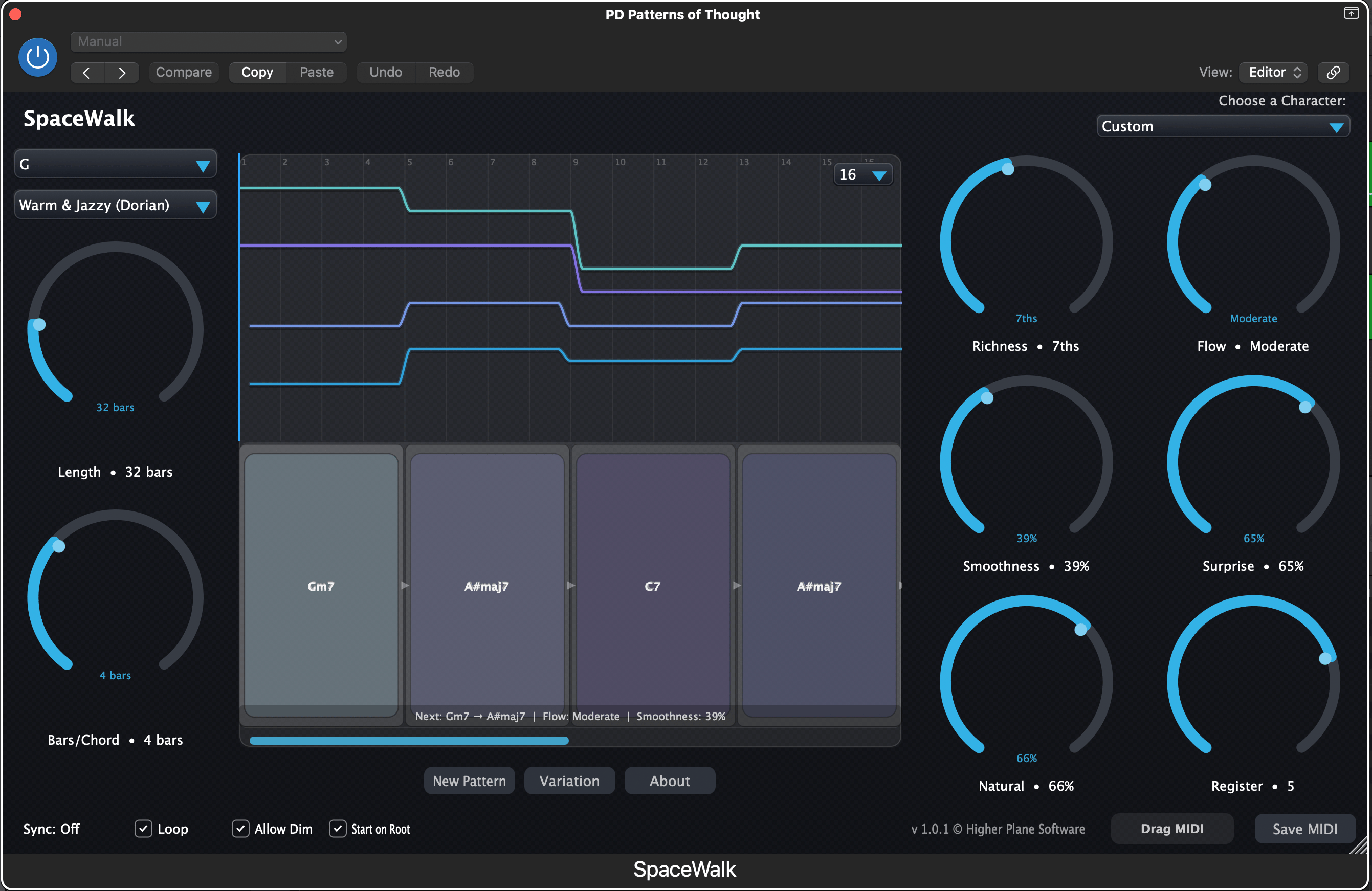Open the Manual preset menu
Viewport: 1372px width, 891px height.
click(209, 41)
